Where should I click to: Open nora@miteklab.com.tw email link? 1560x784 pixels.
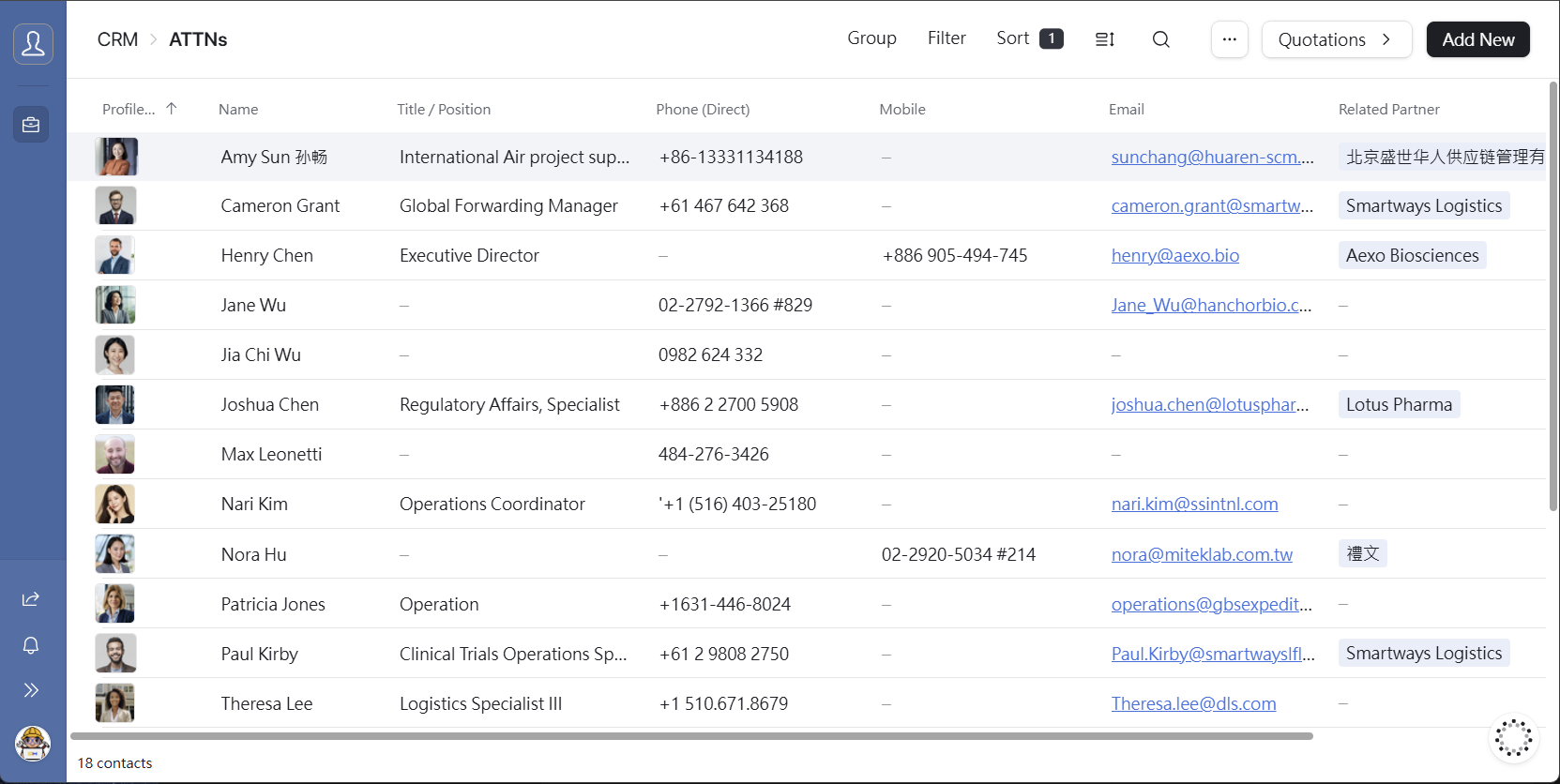click(x=1202, y=554)
